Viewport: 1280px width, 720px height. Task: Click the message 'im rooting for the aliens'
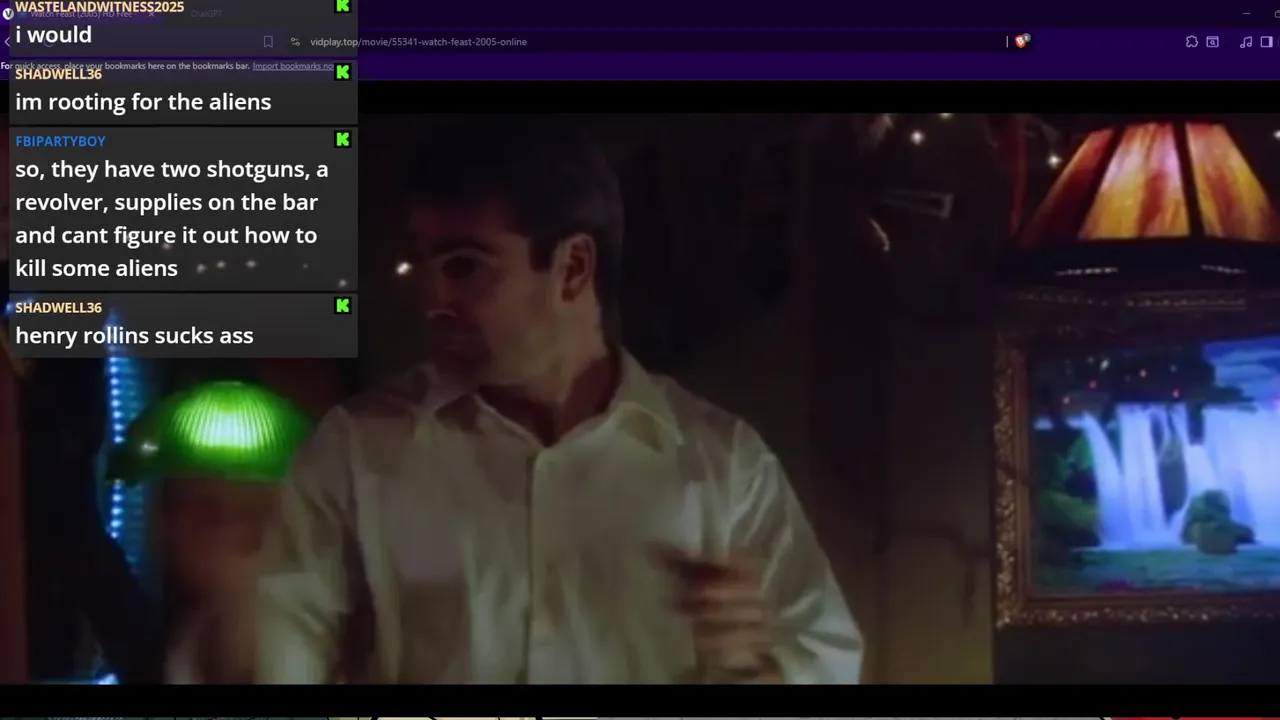(x=143, y=102)
